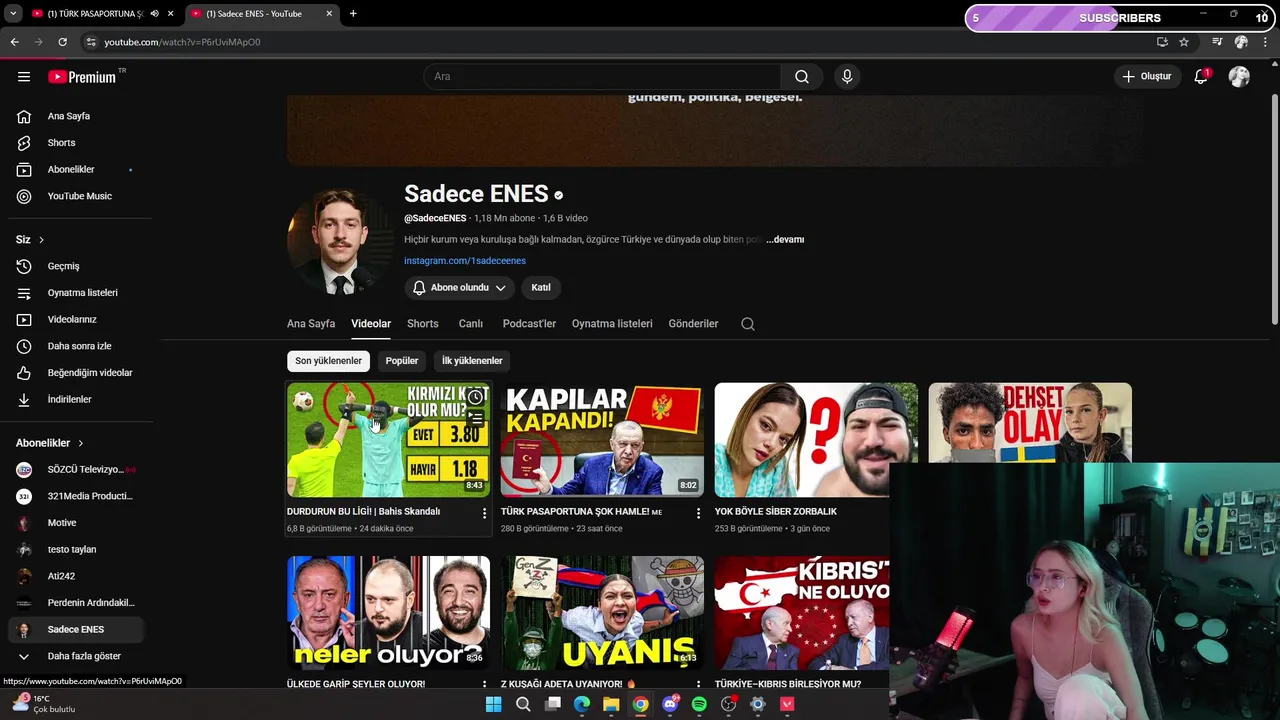Search within channel using magnifier icon
1280x720 pixels.
pos(748,324)
